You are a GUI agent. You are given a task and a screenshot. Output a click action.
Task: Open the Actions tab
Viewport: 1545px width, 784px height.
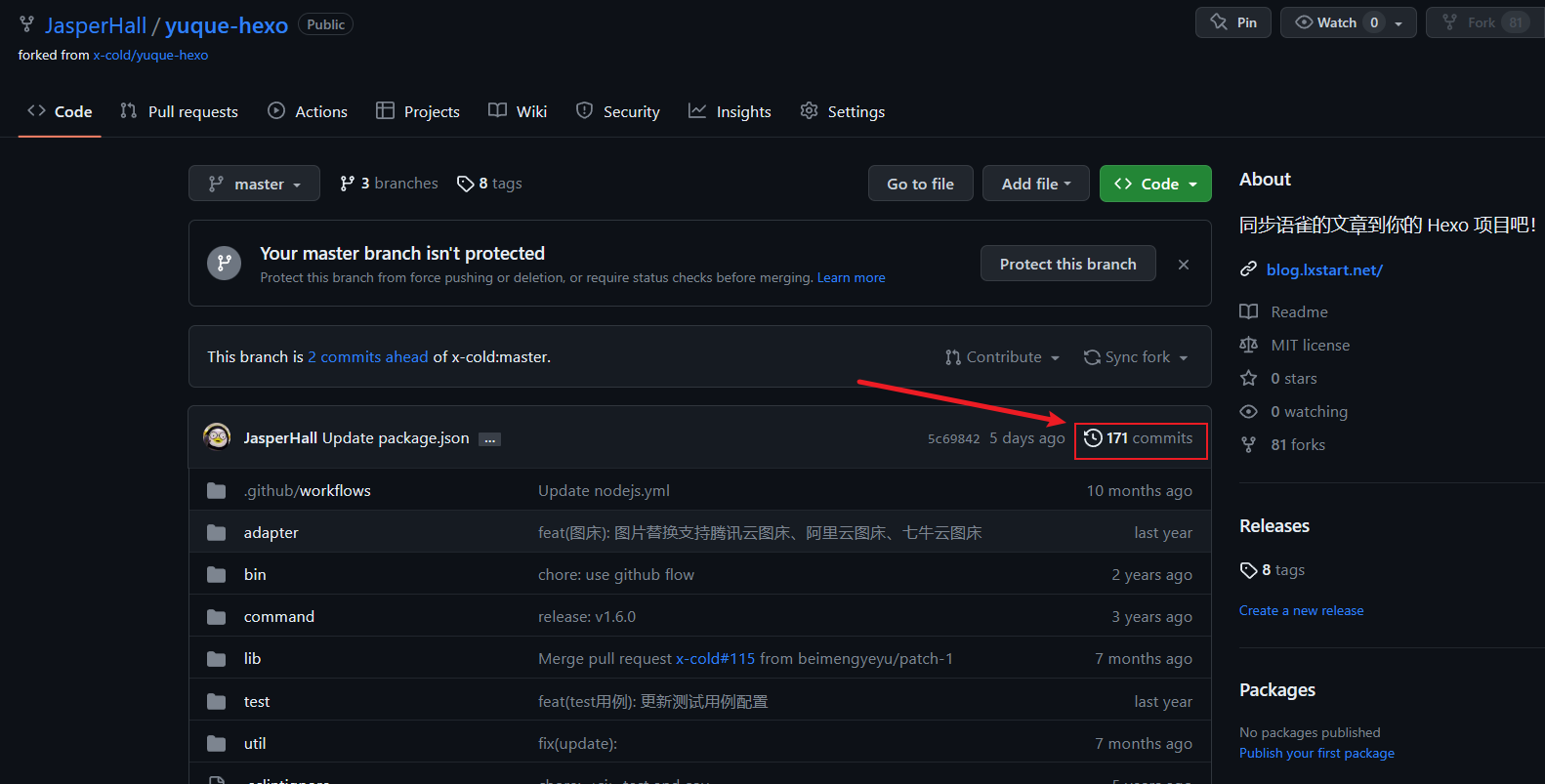pos(308,111)
